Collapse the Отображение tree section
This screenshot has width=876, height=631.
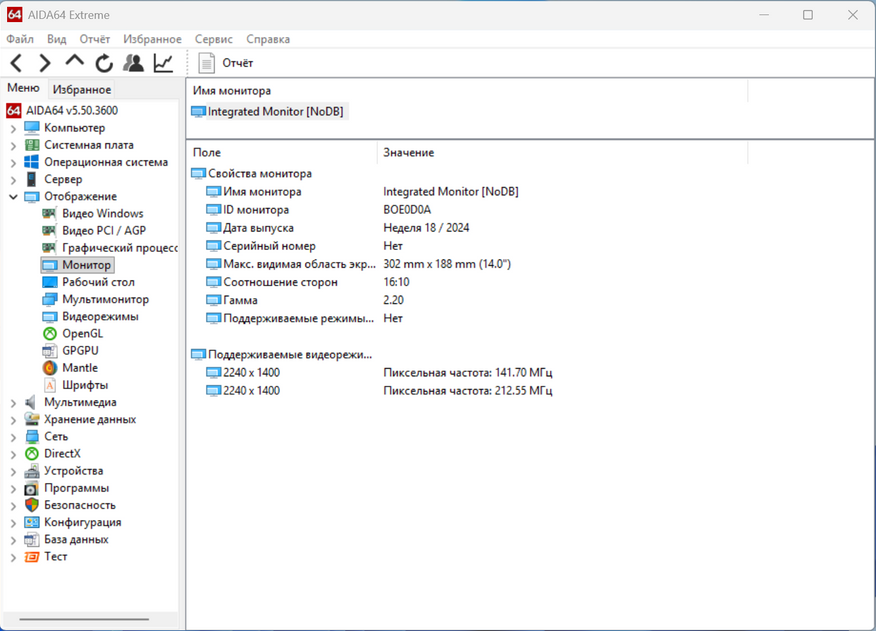(13, 197)
